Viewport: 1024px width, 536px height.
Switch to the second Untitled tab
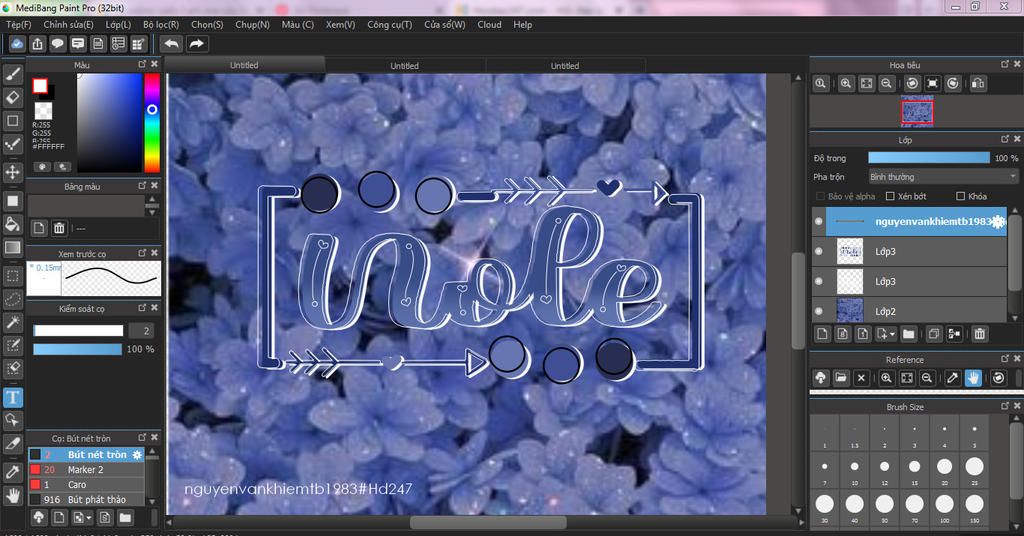pyautogui.click(x=404, y=66)
